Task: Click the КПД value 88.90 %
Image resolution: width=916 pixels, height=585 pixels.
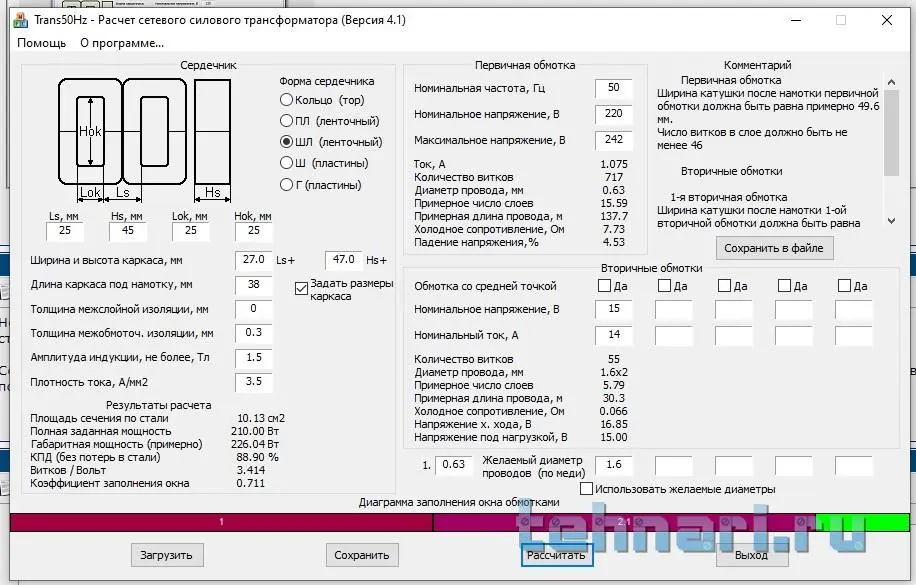Action: (x=258, y=457)
